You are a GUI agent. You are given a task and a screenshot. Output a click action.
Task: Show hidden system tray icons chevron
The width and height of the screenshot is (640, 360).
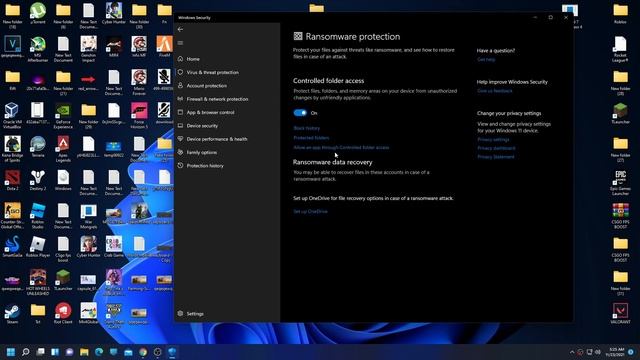(572, 352)
